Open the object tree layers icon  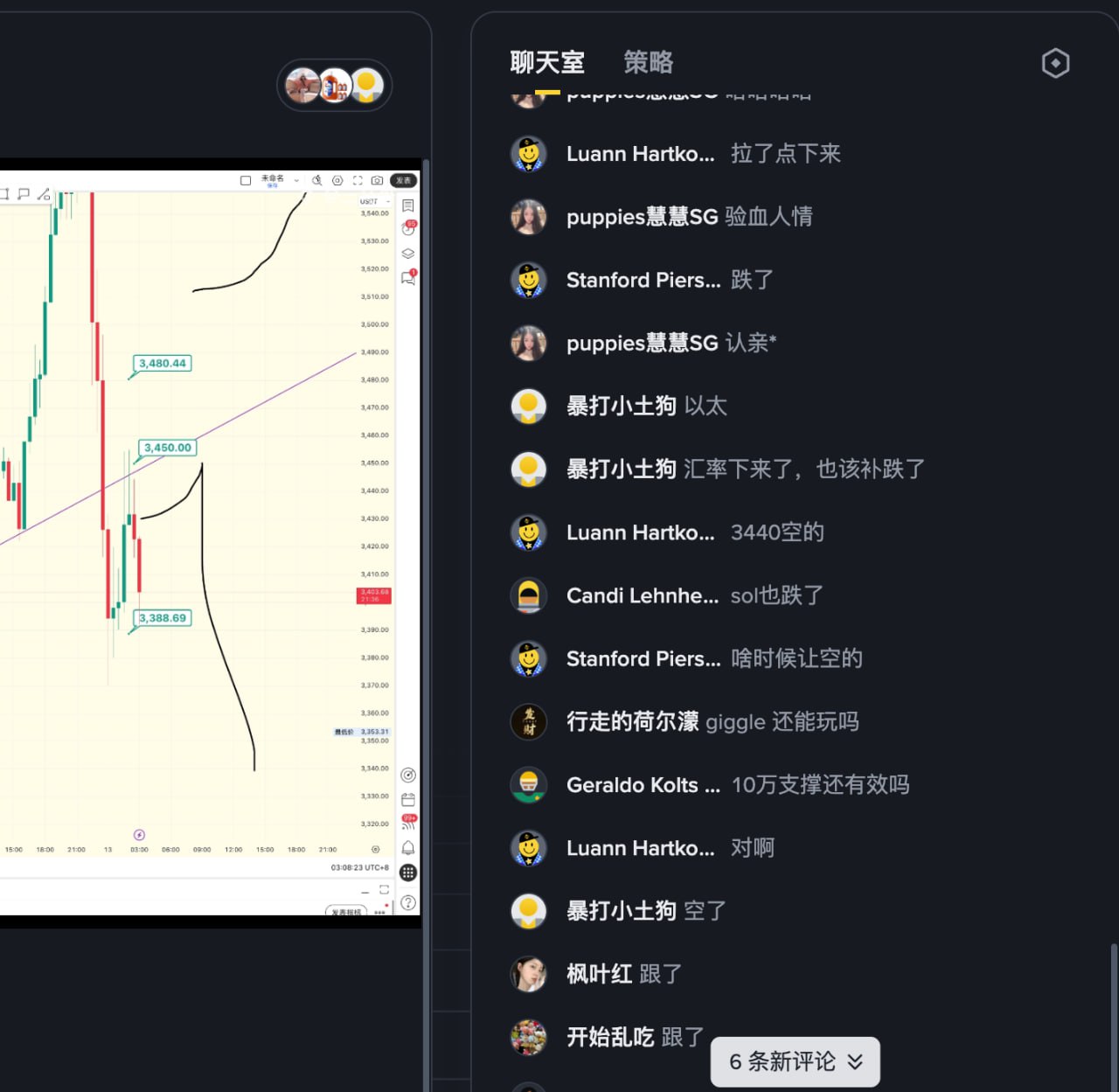tap(408, 254)
